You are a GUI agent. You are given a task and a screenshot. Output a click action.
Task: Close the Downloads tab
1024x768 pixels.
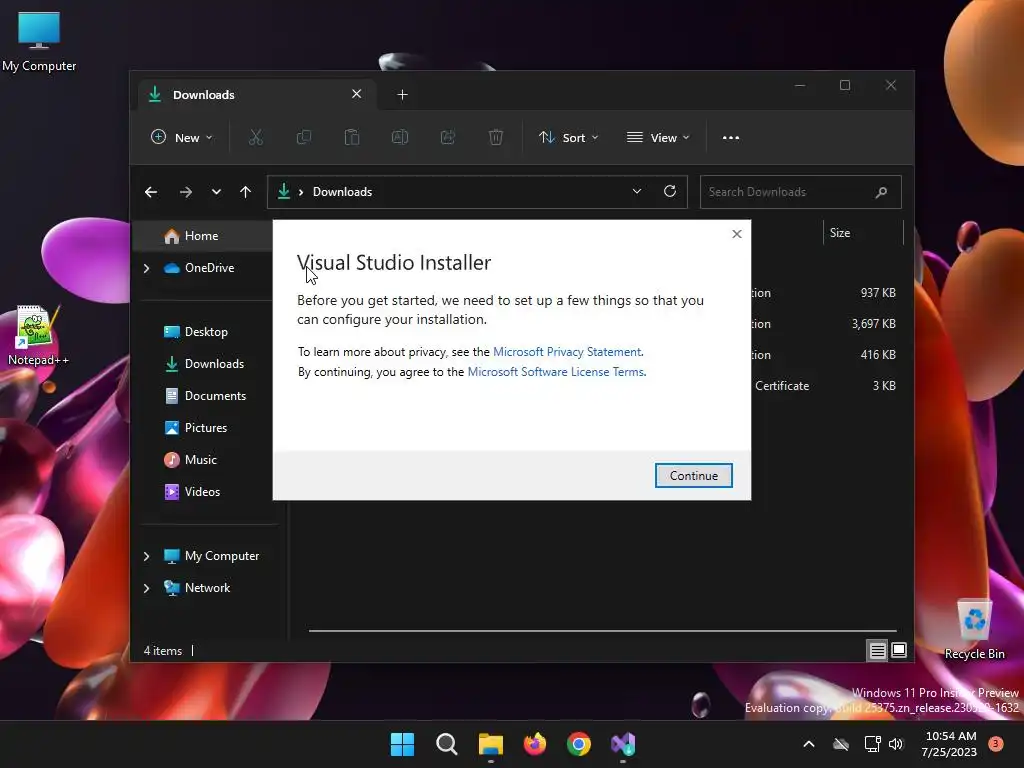(357, 94)
